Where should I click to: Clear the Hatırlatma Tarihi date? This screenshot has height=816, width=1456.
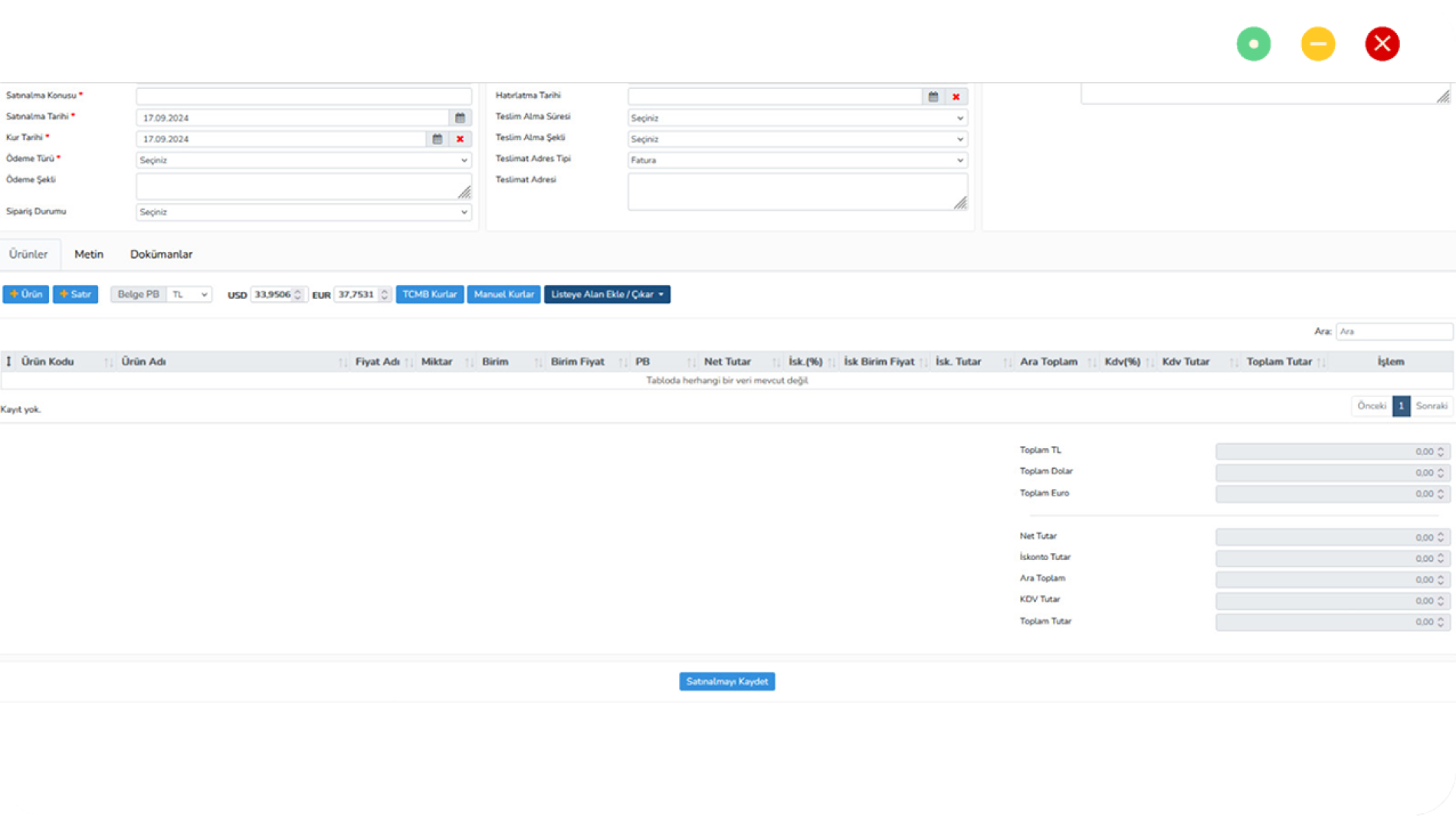click(x=956, y=97)
